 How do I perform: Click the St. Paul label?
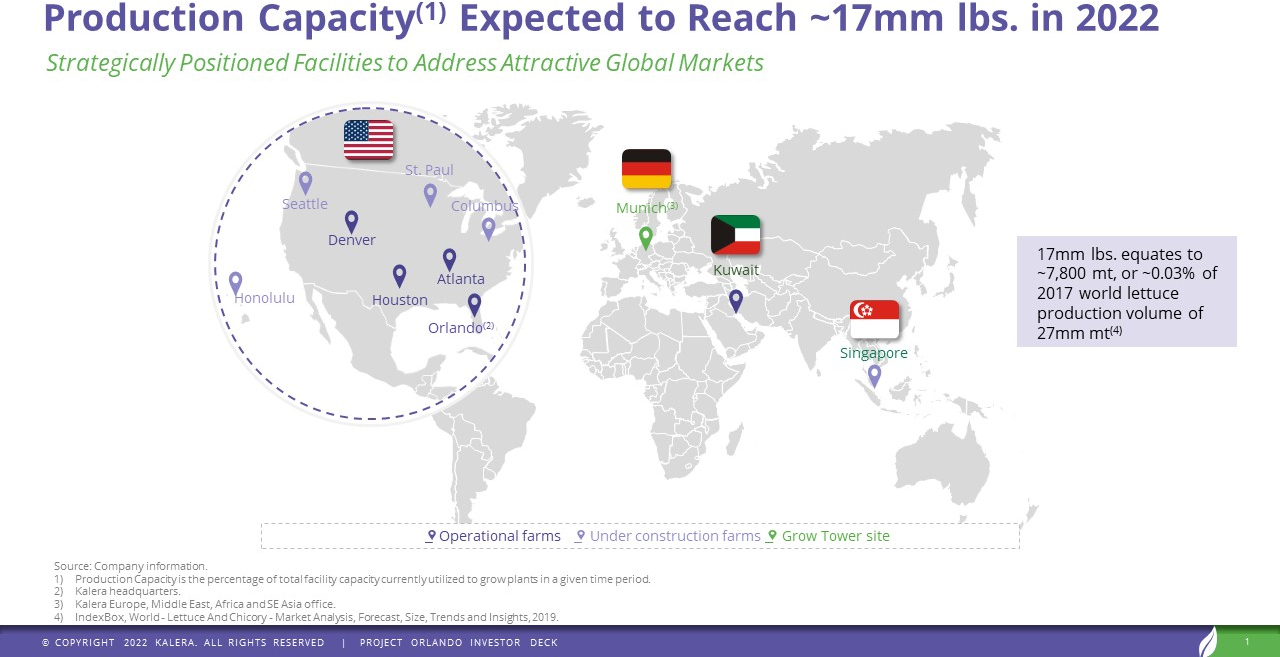click(x=429, y=170)
